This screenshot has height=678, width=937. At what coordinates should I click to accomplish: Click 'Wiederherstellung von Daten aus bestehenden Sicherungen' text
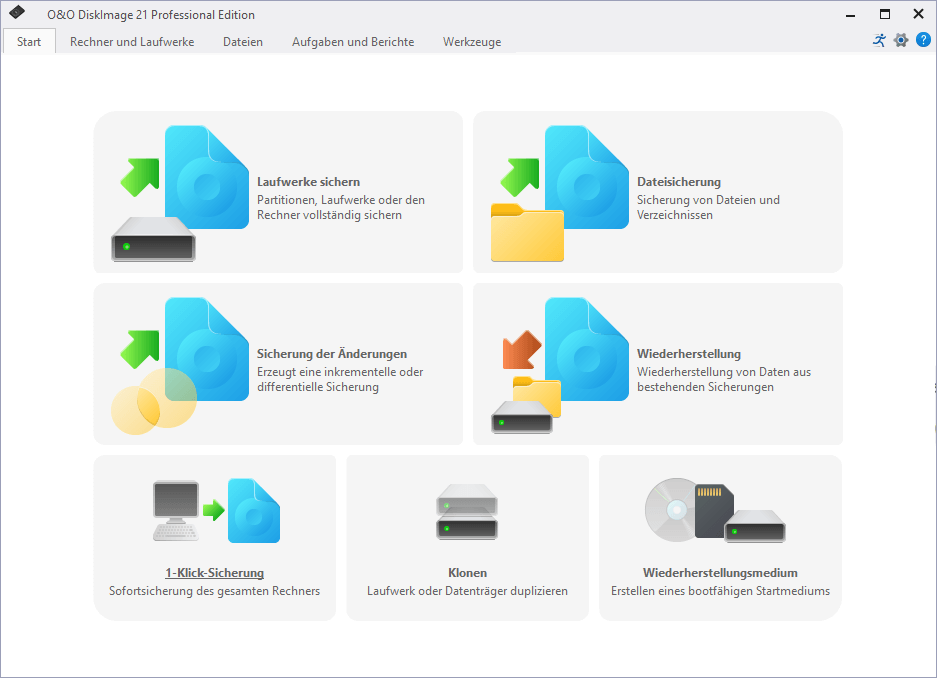(x=724, y=379)
